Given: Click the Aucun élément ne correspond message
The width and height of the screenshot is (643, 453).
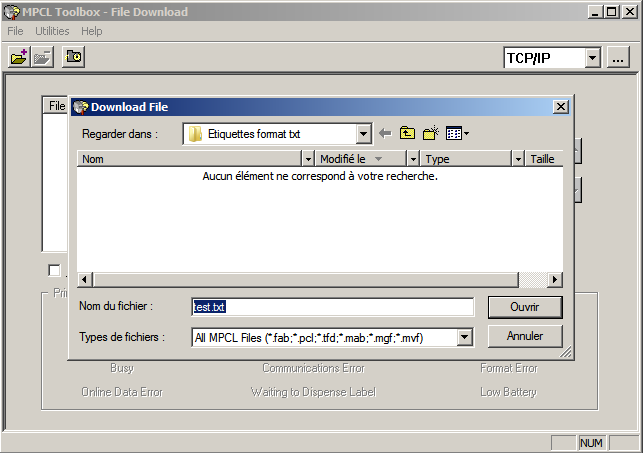Looking at the screenshot, I should click(x=320, y=176).
